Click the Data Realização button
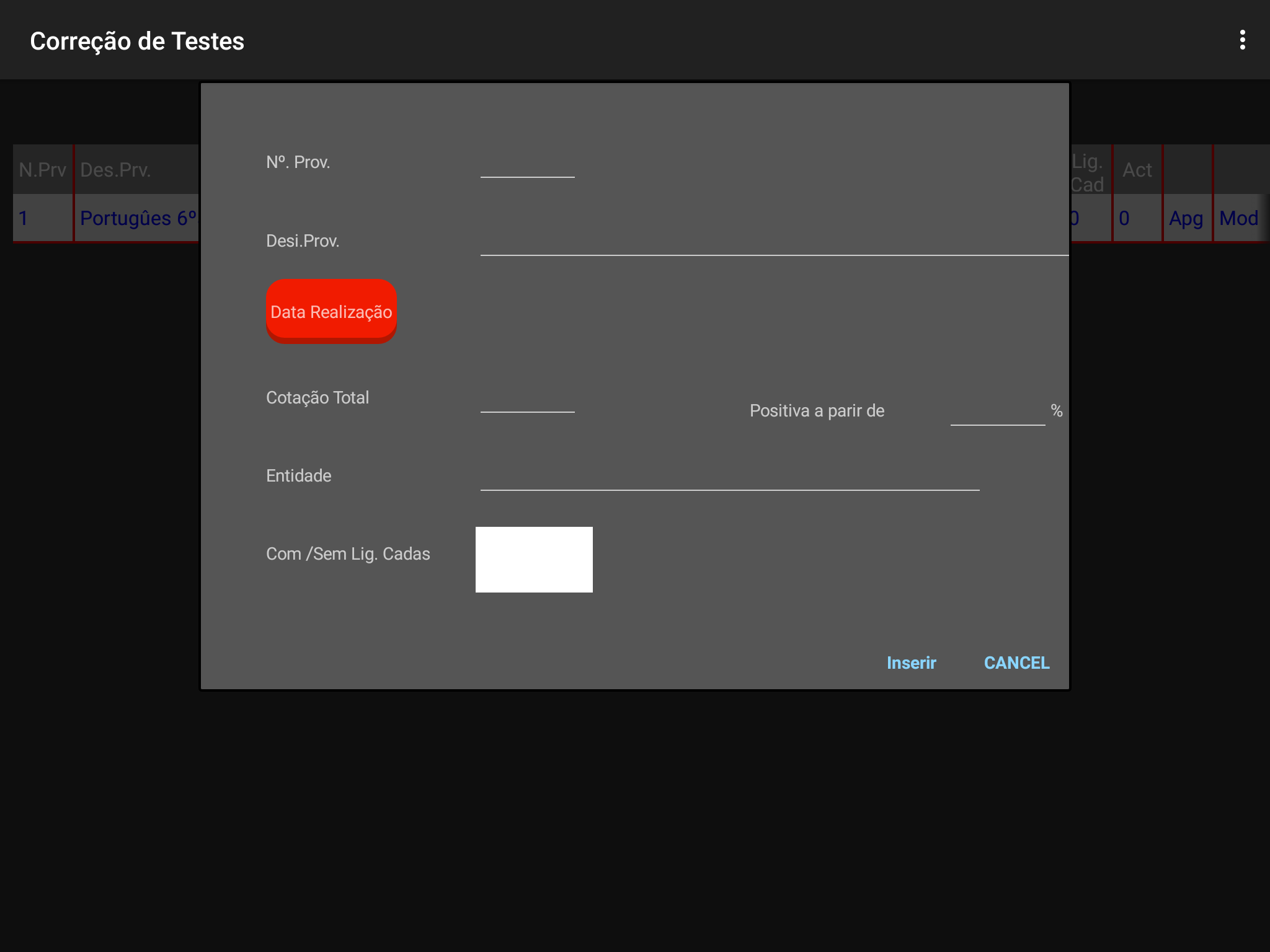This screenshot has width=1270, height=952. (331, 311)
